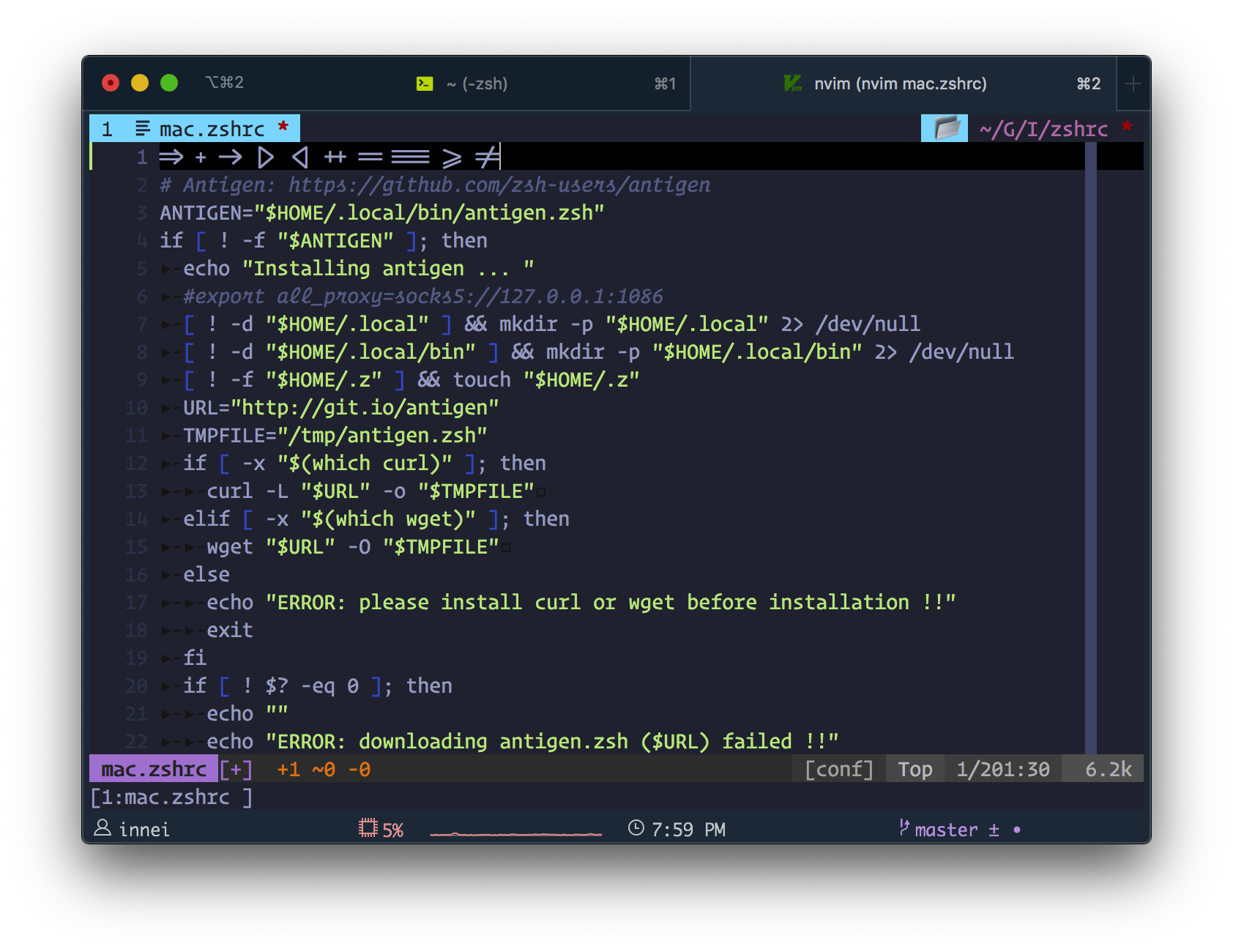
Task: Click the folder icon in nvim's tabline
Action: coord(945,128)
